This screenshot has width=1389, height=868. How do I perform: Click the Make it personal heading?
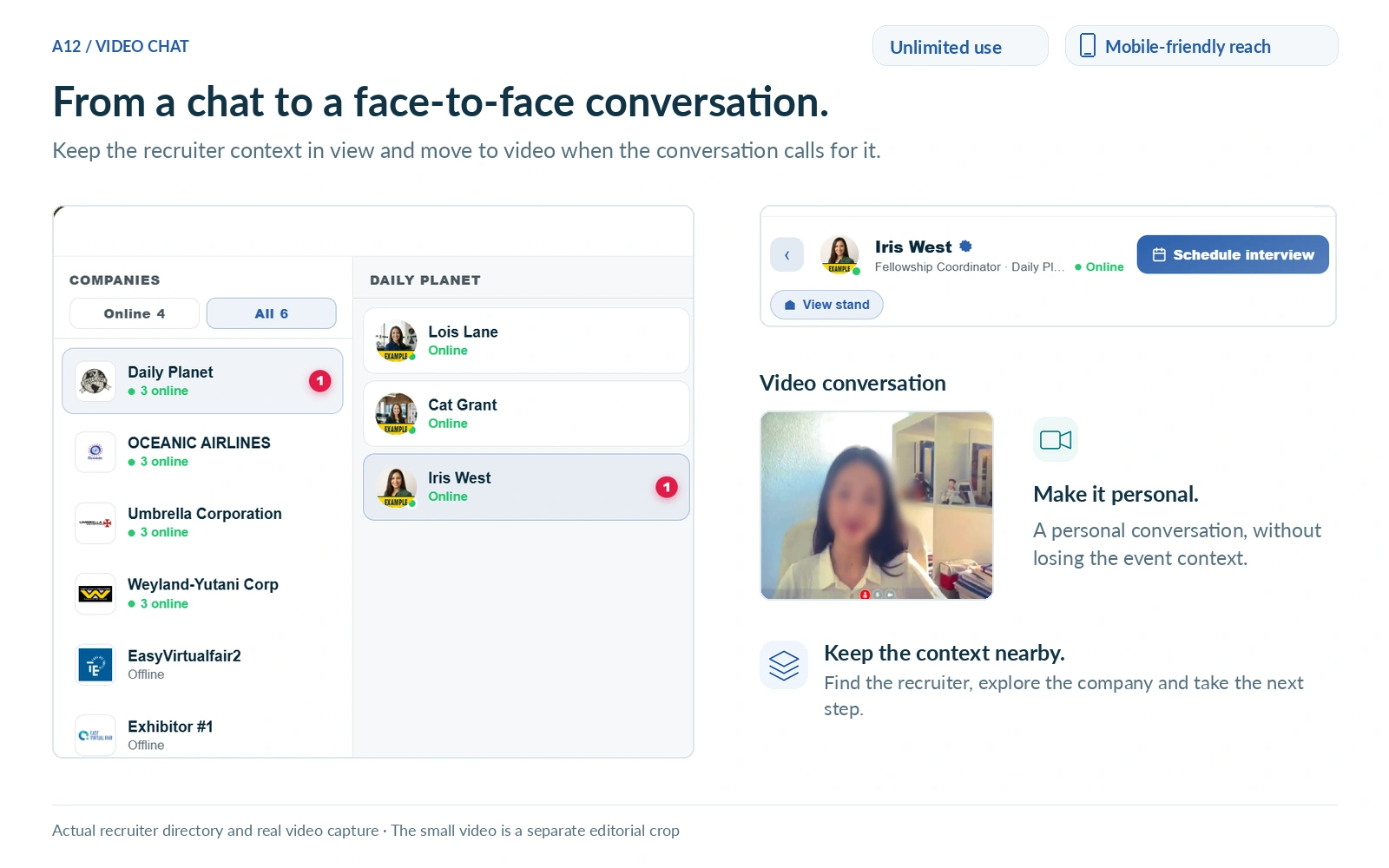pyautogui.click(x=1116, y=494)
